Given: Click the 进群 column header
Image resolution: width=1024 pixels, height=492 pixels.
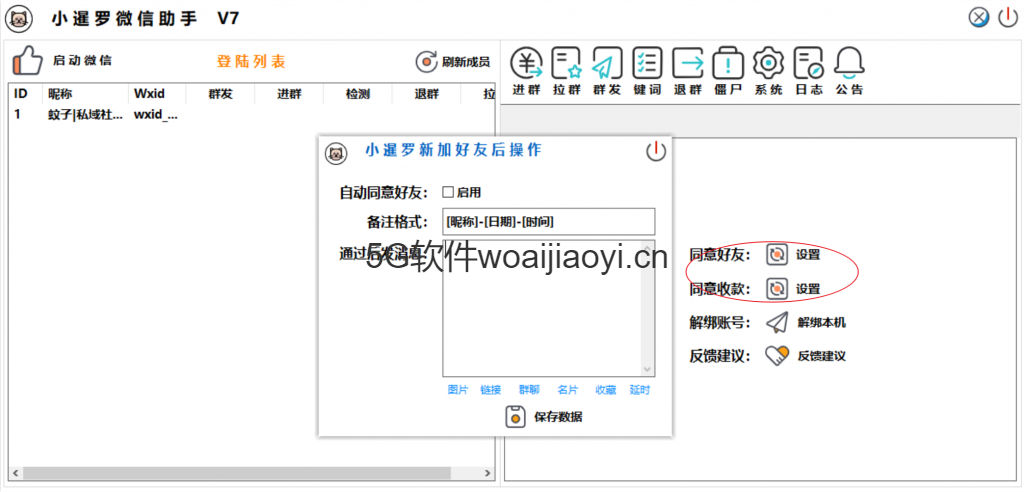Looking at the screenshot, I should tap(289, 93).
